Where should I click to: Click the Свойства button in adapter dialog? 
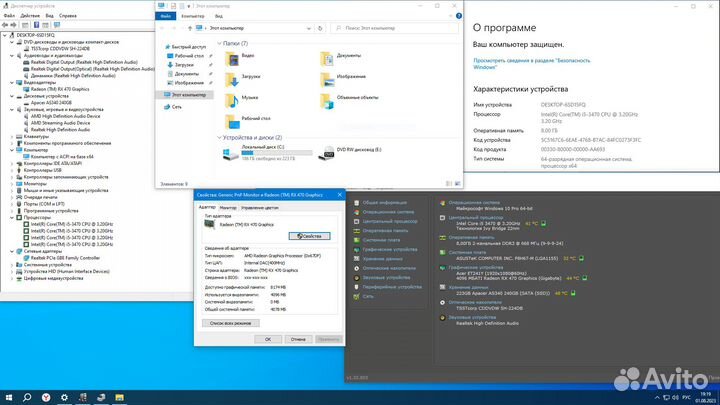point(309,236)
